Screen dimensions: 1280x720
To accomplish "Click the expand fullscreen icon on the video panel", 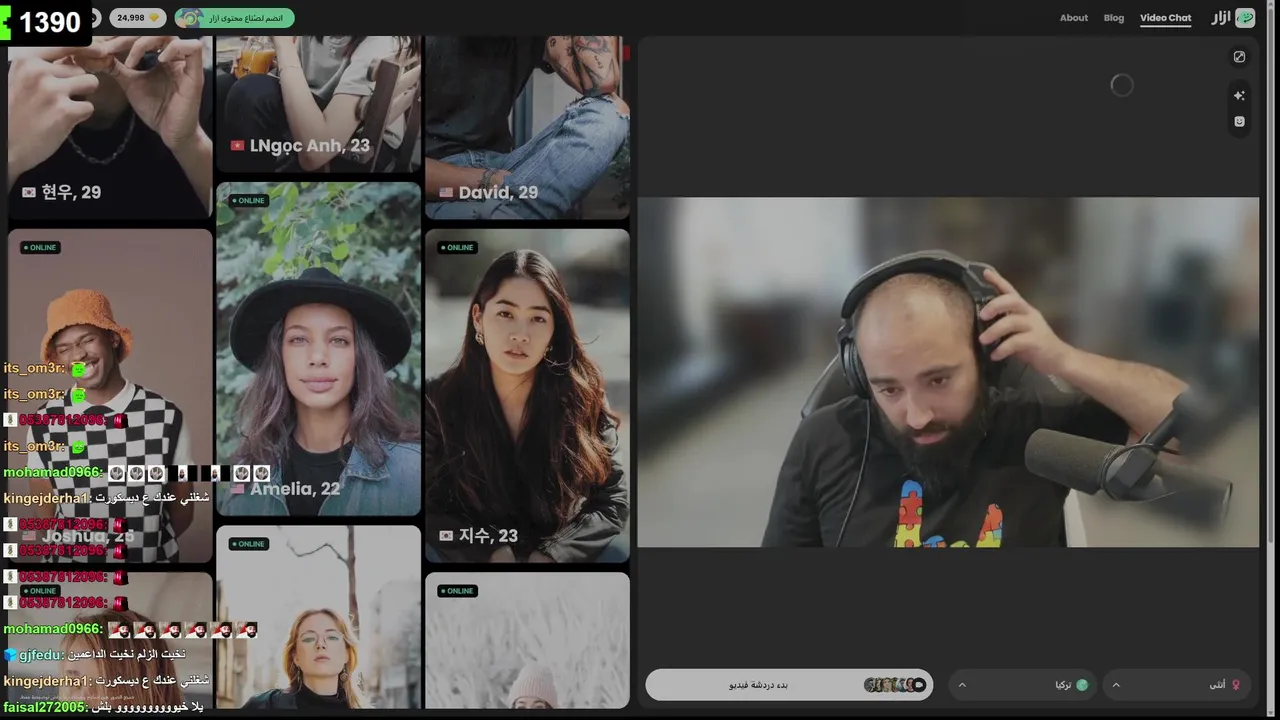I will (1239, 57).
